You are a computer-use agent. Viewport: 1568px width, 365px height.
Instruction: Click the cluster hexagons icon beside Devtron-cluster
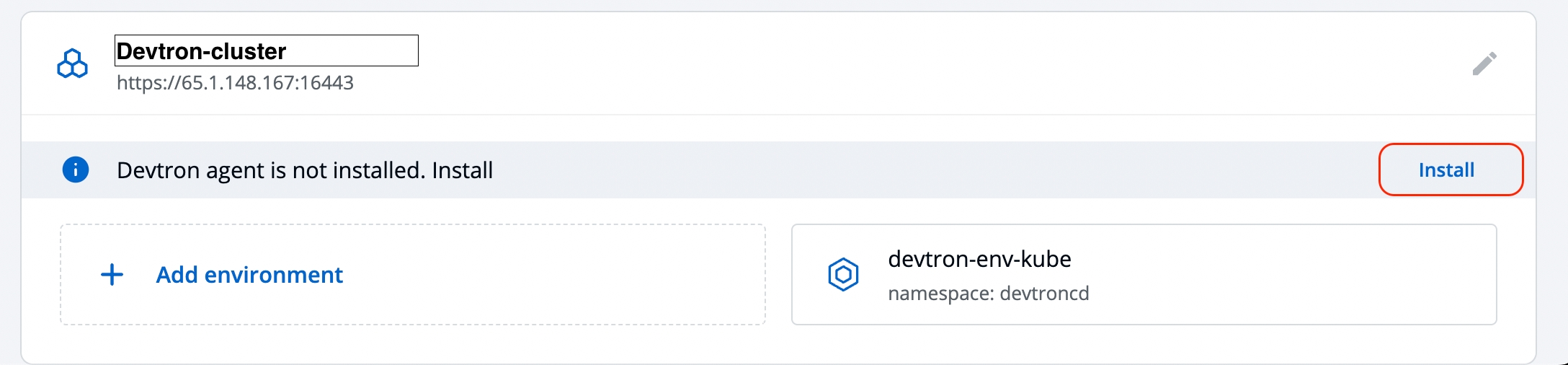click(72, 63)
